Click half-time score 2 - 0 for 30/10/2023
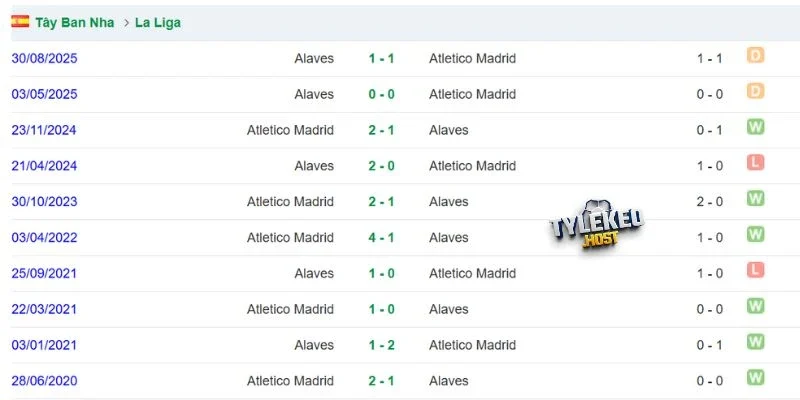Viewport: 800px width, 400px height. pos(710,202)
